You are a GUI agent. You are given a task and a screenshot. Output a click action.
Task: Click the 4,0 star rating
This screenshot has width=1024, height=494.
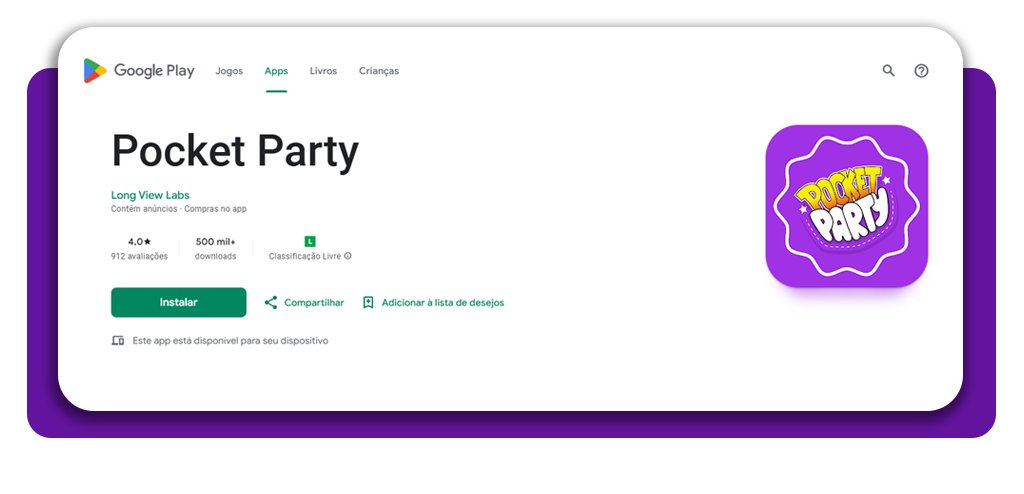[139, 242]
